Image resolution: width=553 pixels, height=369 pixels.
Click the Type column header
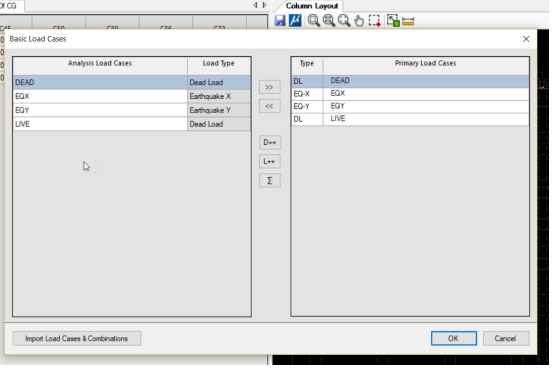pyautogui.click(x=307, y=66)
